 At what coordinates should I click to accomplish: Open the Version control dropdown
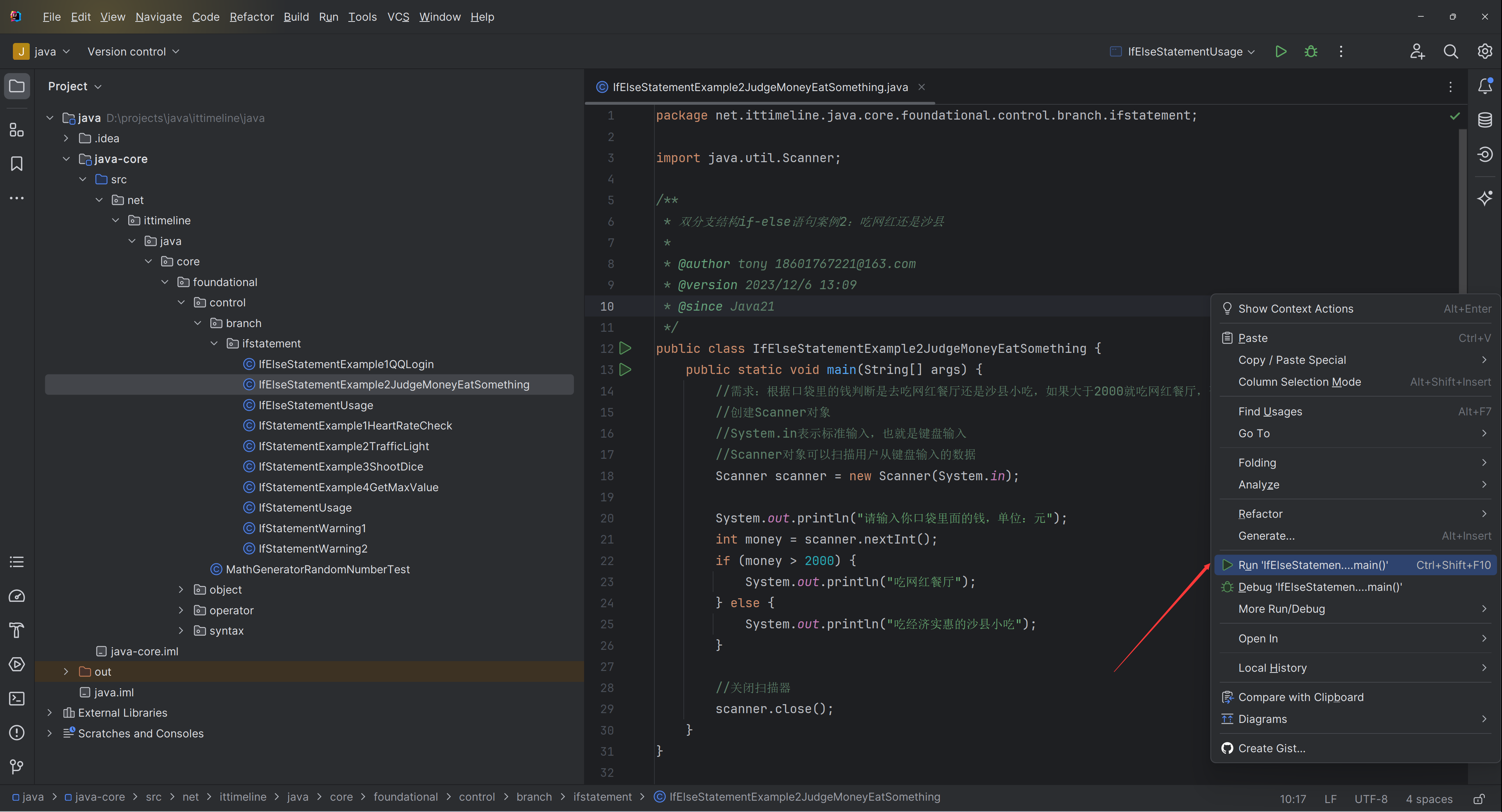point(133,51)
